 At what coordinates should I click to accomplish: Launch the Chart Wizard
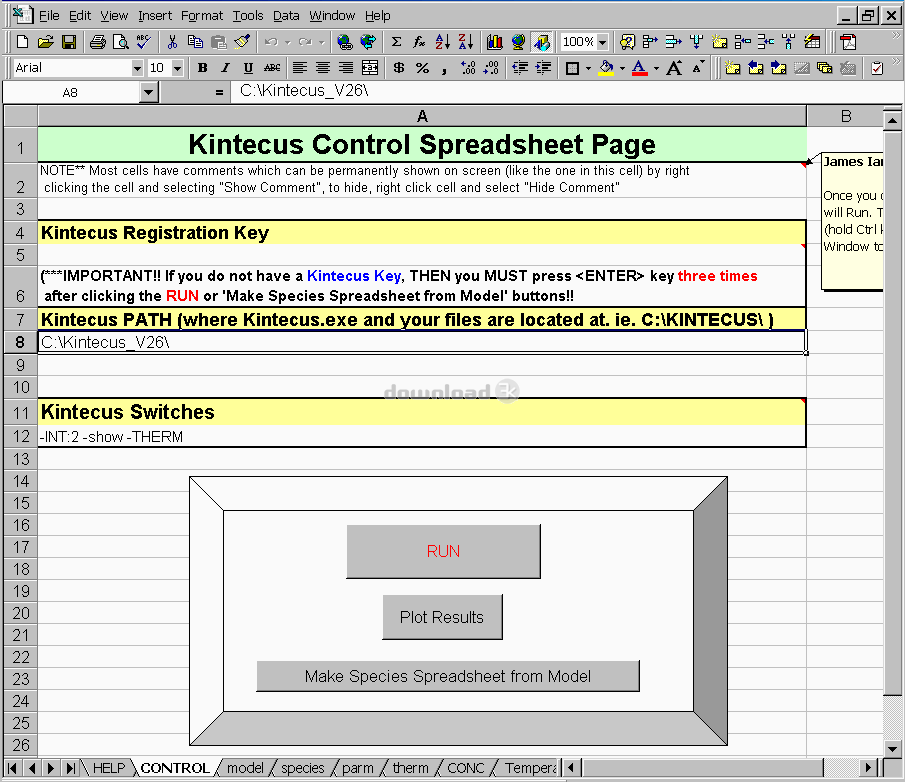point(495,42)
